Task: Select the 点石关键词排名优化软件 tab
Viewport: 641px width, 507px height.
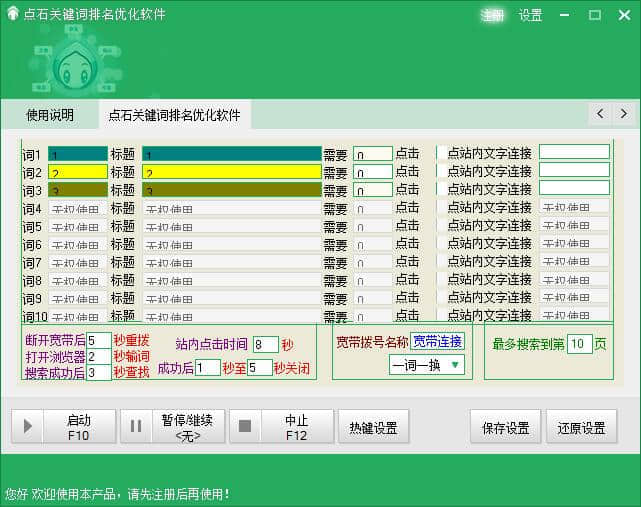Action: (x=174, y=115)
